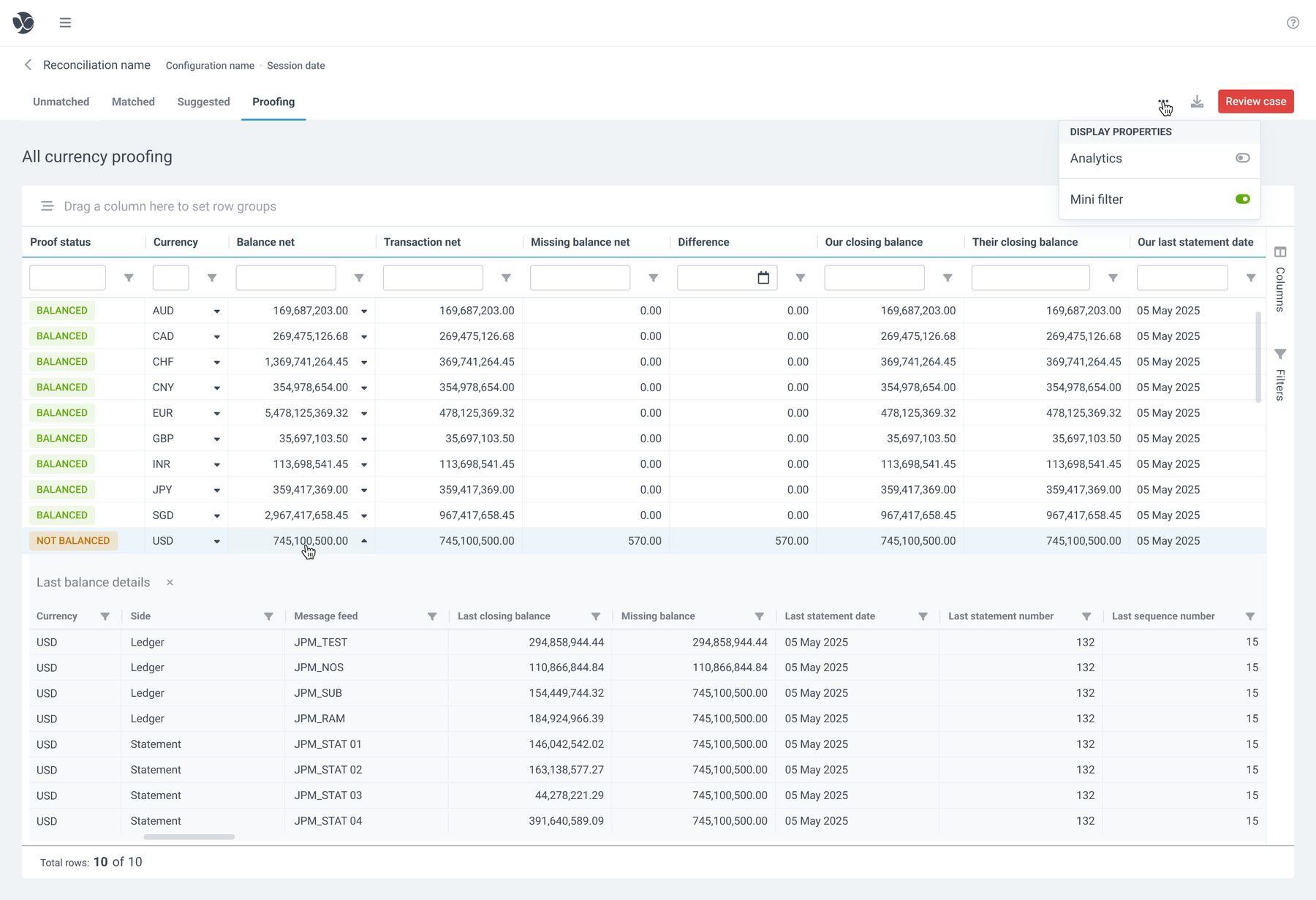Select the JPM_STAT 03 message feed cell
The height and width of the screenshot is (900, 1316).
pos(328,795)
